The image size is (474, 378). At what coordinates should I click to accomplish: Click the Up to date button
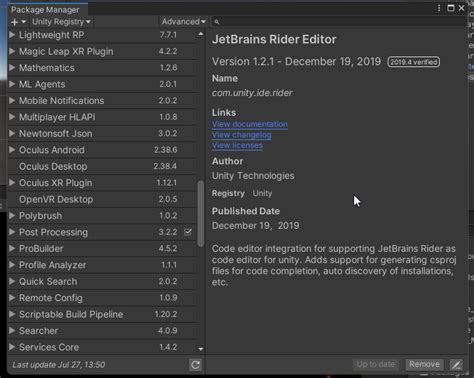pyautogui.click(x=376, y=364)
